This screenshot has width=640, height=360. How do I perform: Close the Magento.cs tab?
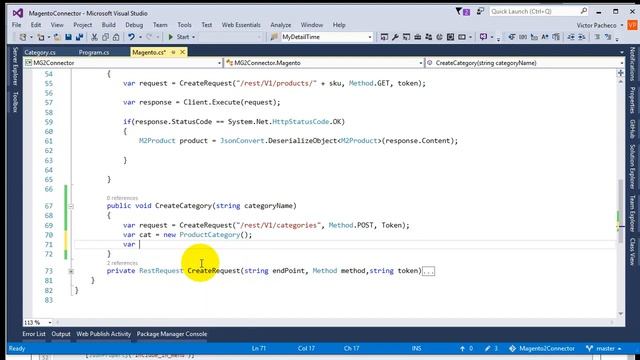point(182,52)
